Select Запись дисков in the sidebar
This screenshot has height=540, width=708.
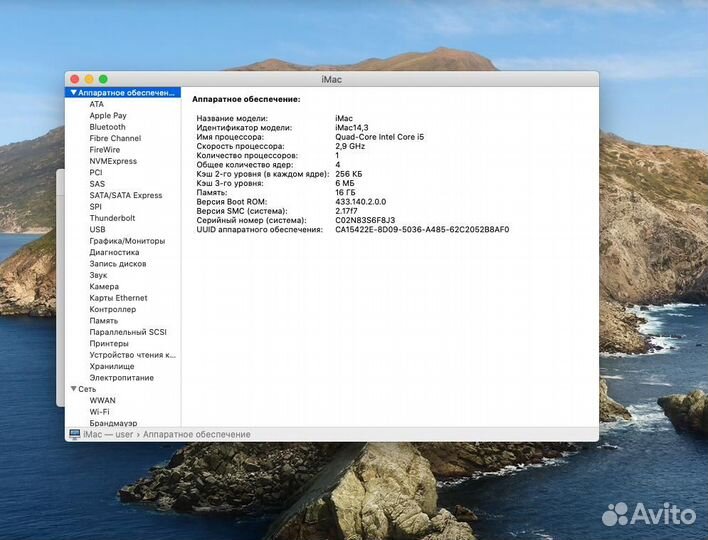[118, 264]
